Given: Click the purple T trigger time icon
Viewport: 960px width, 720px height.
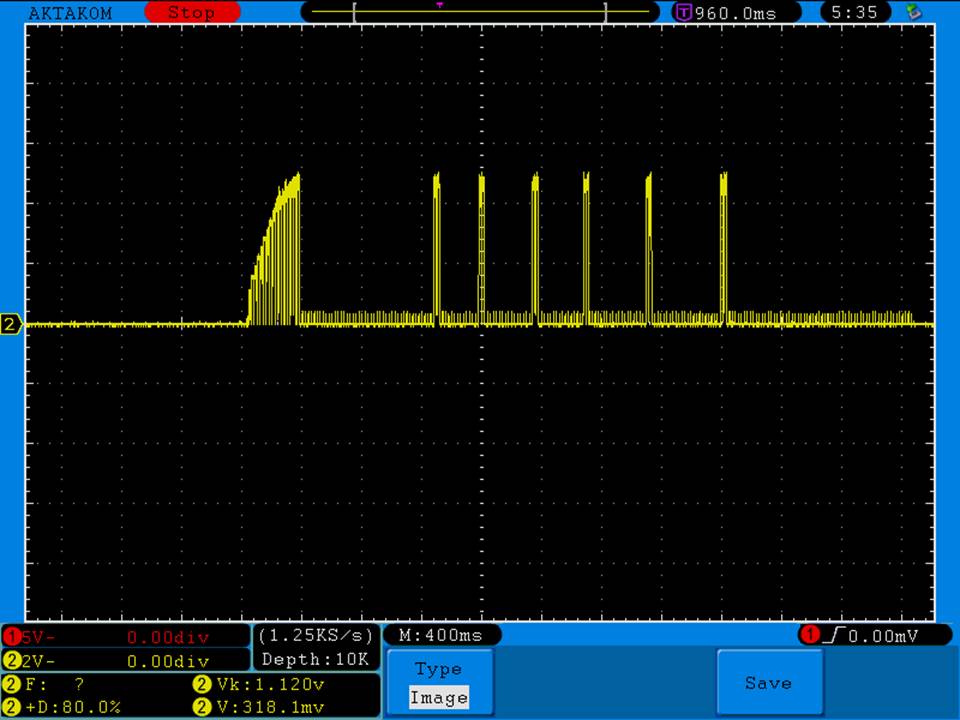Looking at the screenshot, I should [x=684, y=13].
